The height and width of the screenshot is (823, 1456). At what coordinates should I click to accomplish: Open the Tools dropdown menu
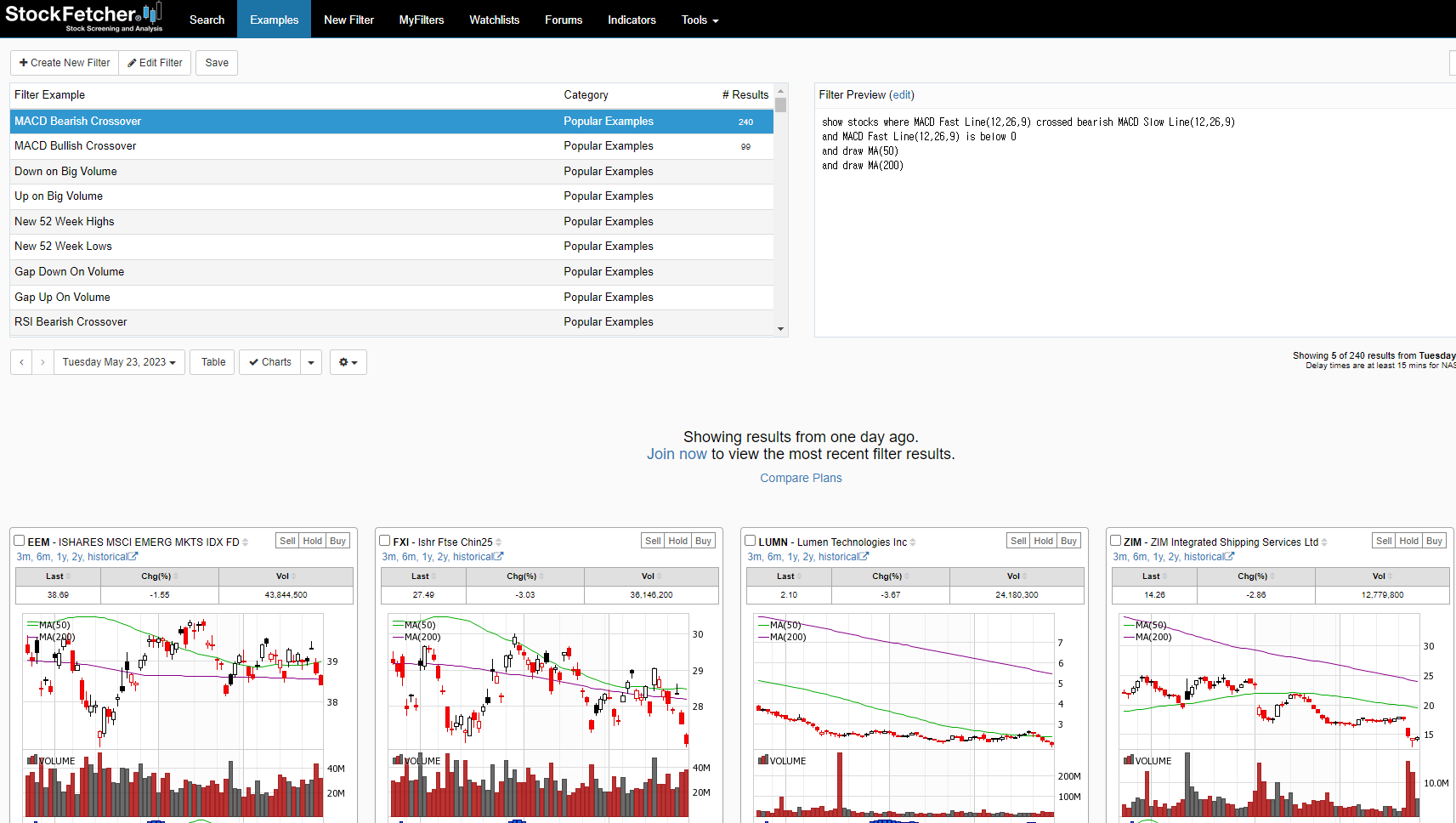pos(700,20)
